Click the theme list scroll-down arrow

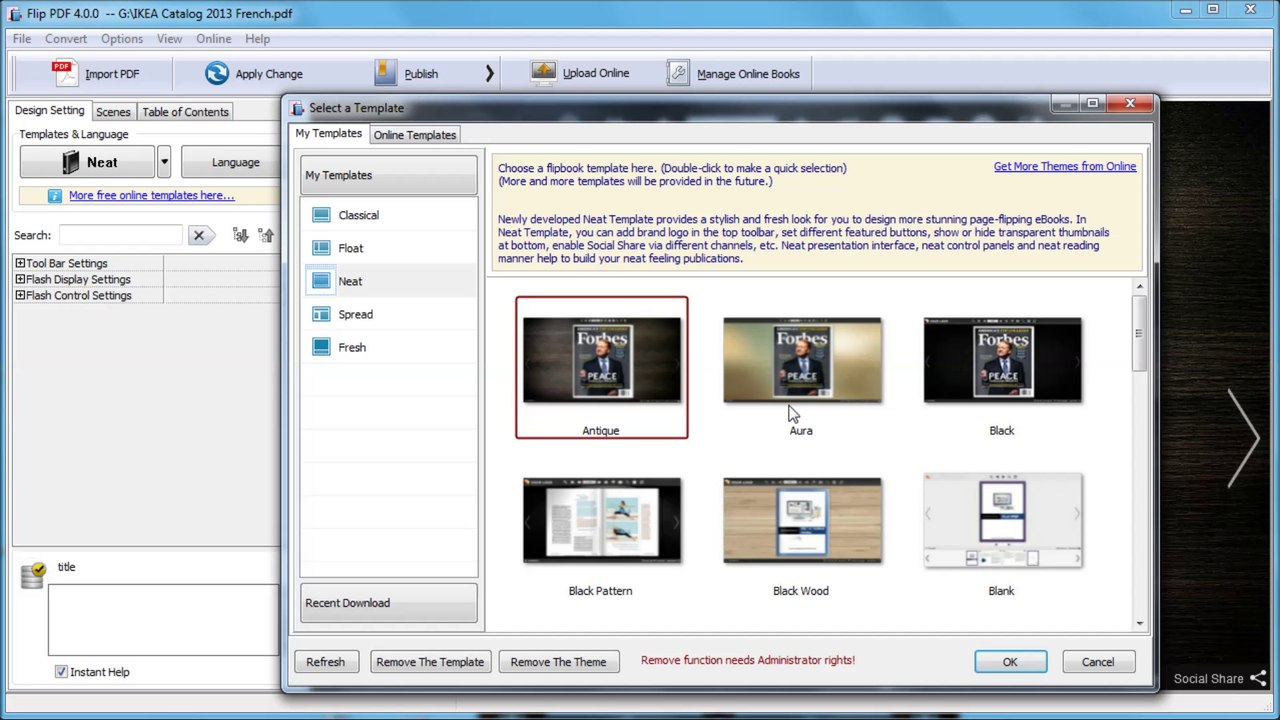[x=1139, y=623]
